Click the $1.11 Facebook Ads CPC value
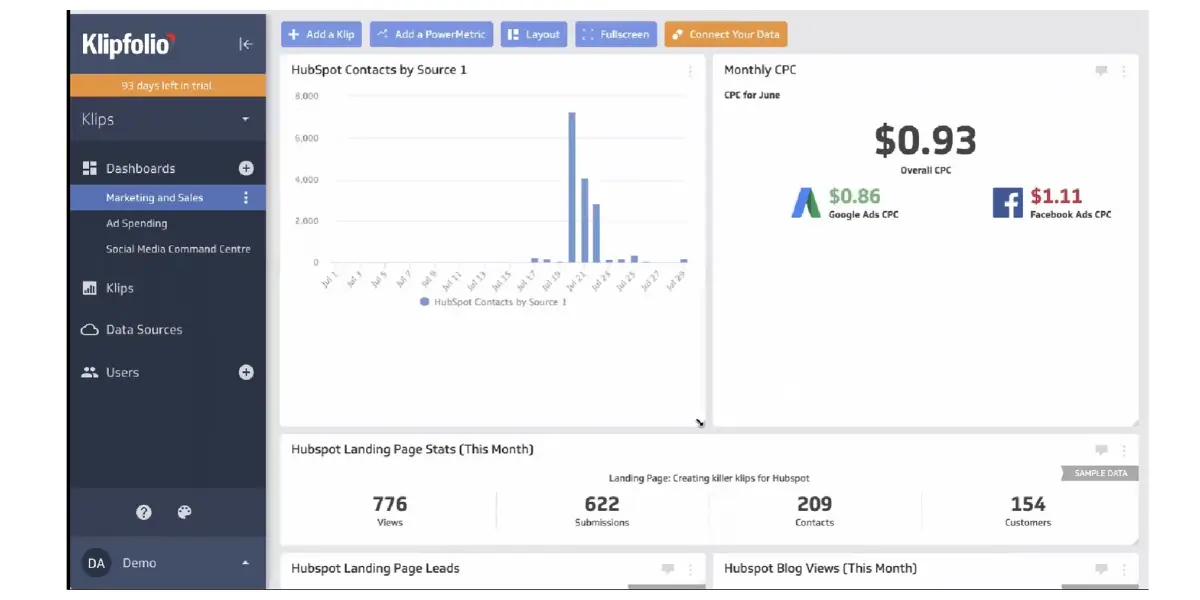 1056,196
